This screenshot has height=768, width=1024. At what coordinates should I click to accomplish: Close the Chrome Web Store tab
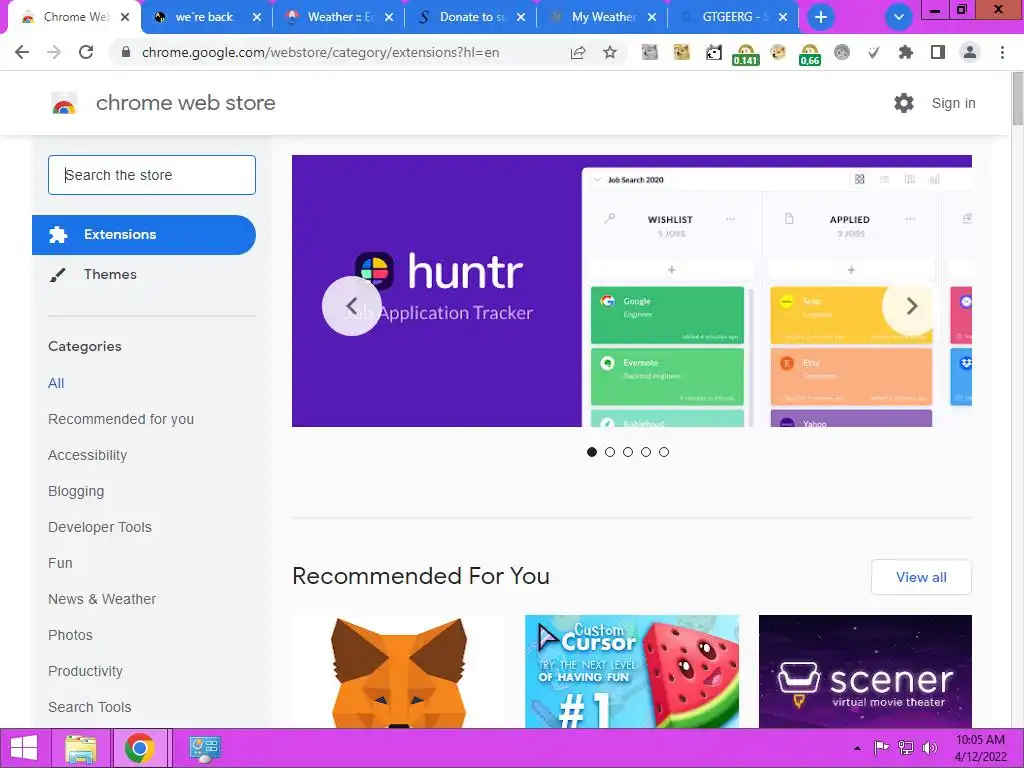coord(125,17)
